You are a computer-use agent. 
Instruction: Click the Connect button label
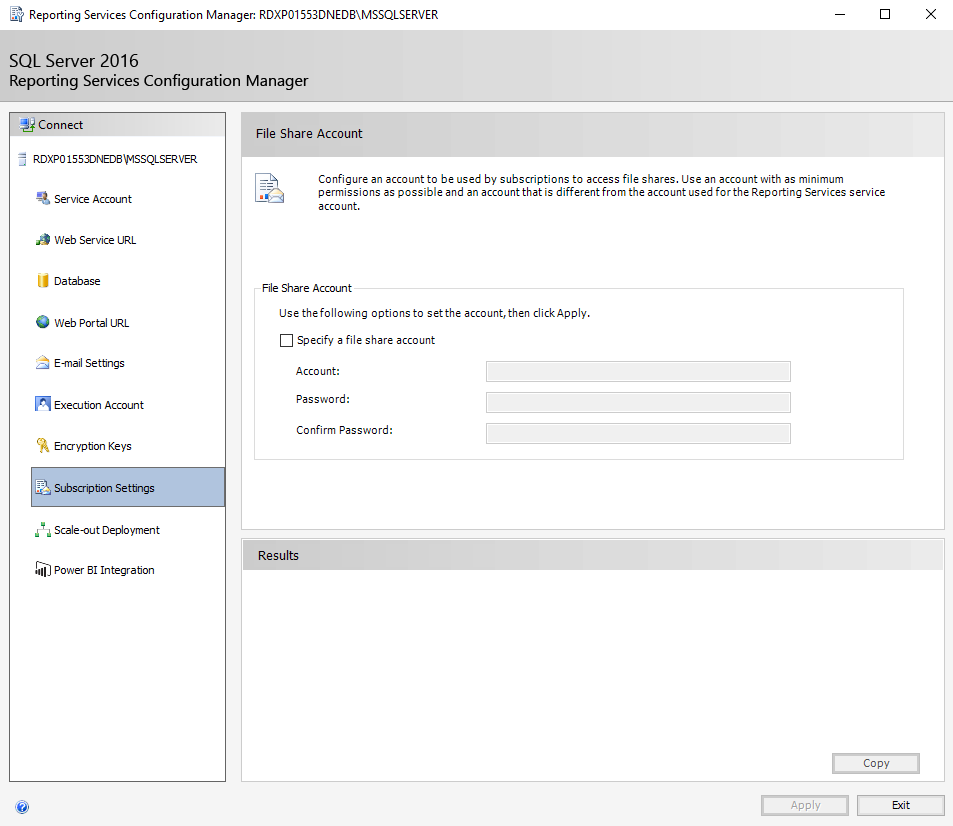pos(61,125)
